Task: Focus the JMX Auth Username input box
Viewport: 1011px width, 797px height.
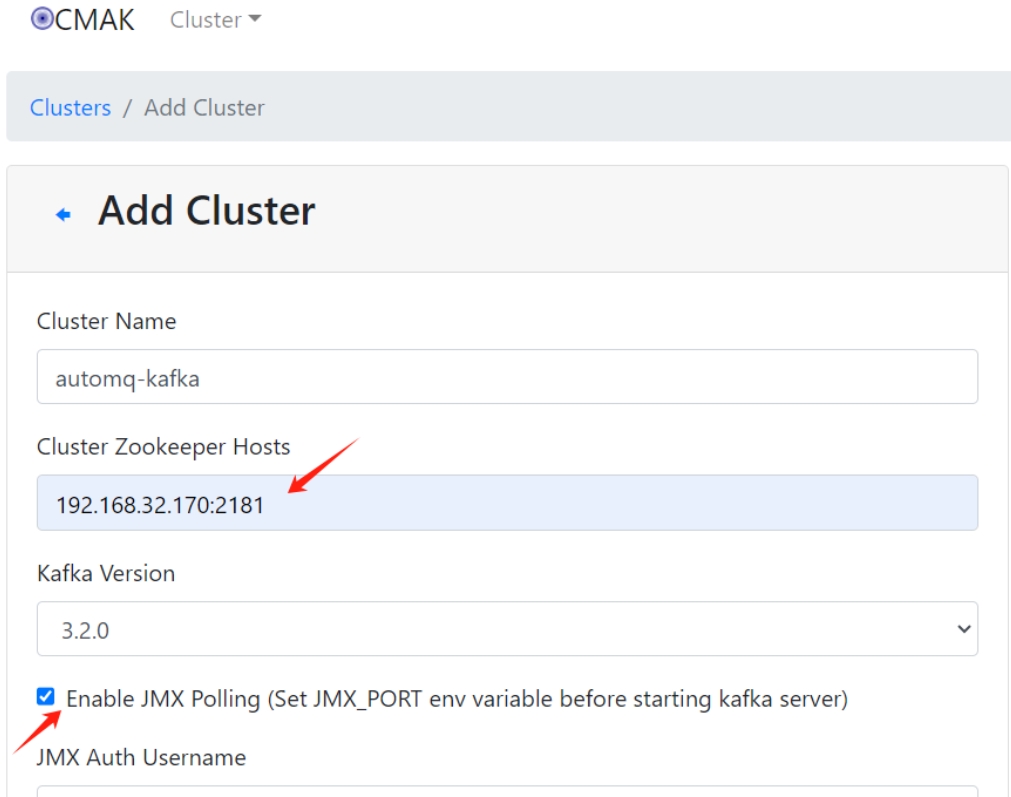Action: click(x=507, y=791)
